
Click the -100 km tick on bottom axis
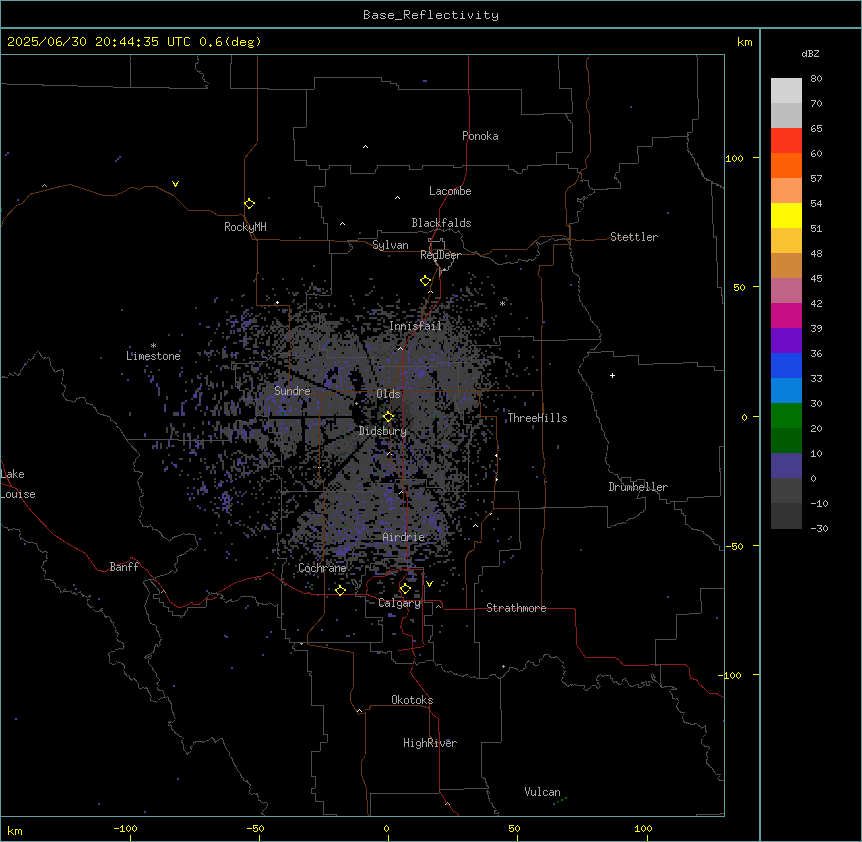click(125, 828)
